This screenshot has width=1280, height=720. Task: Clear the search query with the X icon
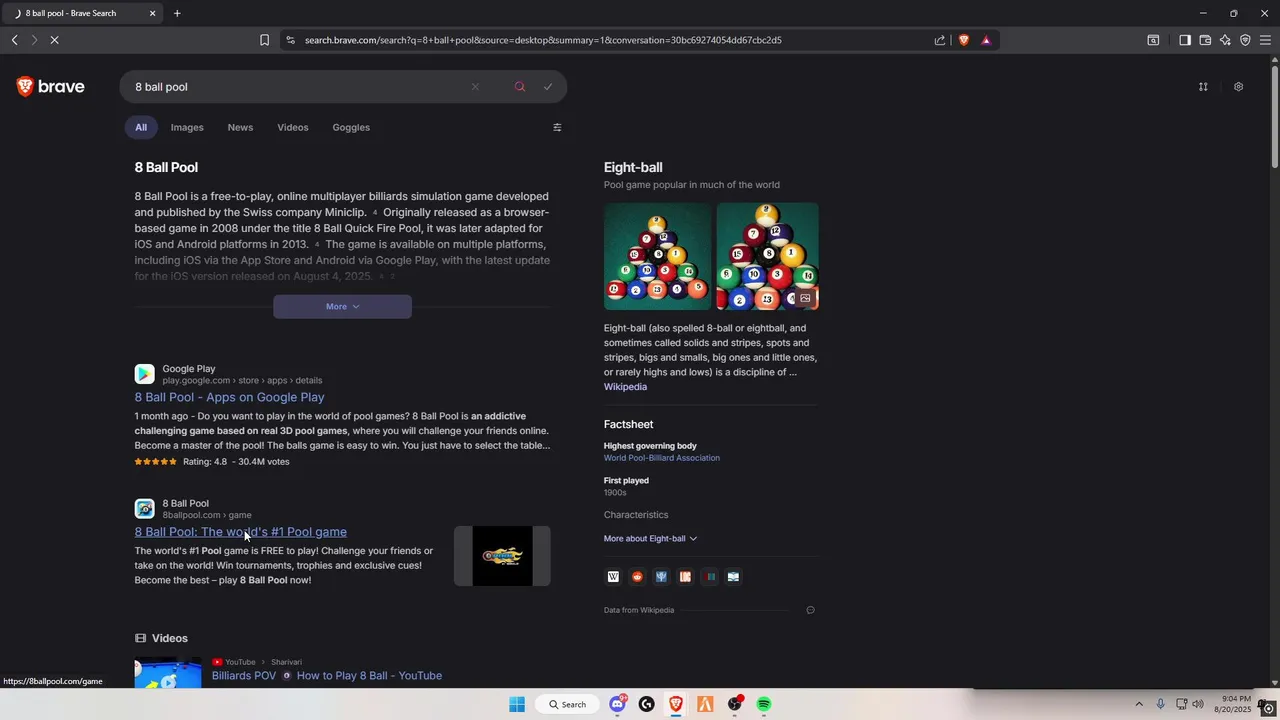475,87
